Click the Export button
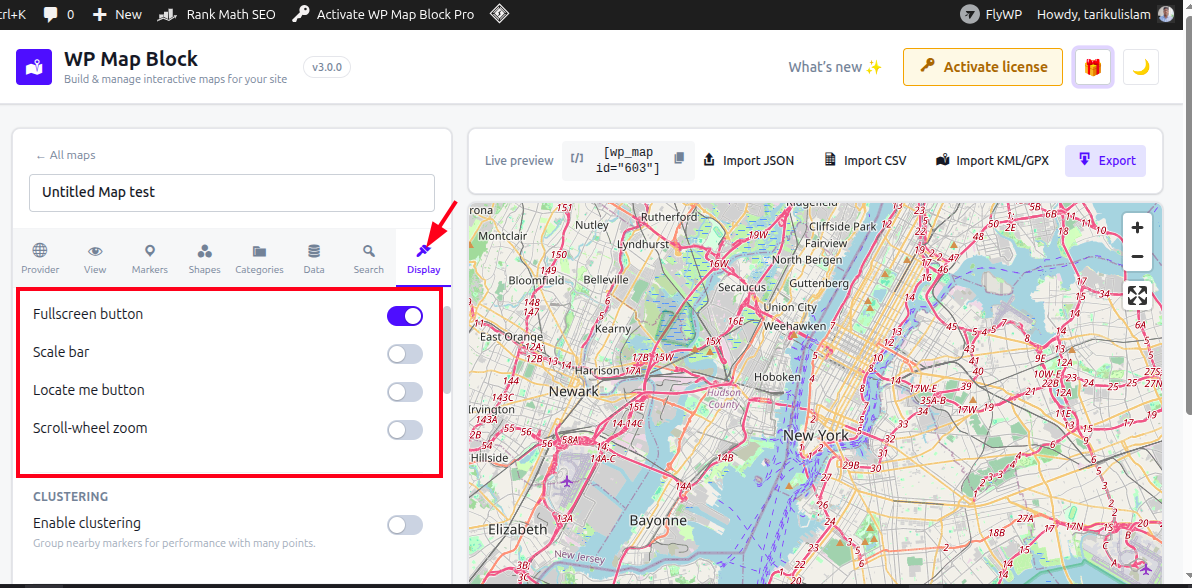 pyautogui.click(x=1105, y=161)
